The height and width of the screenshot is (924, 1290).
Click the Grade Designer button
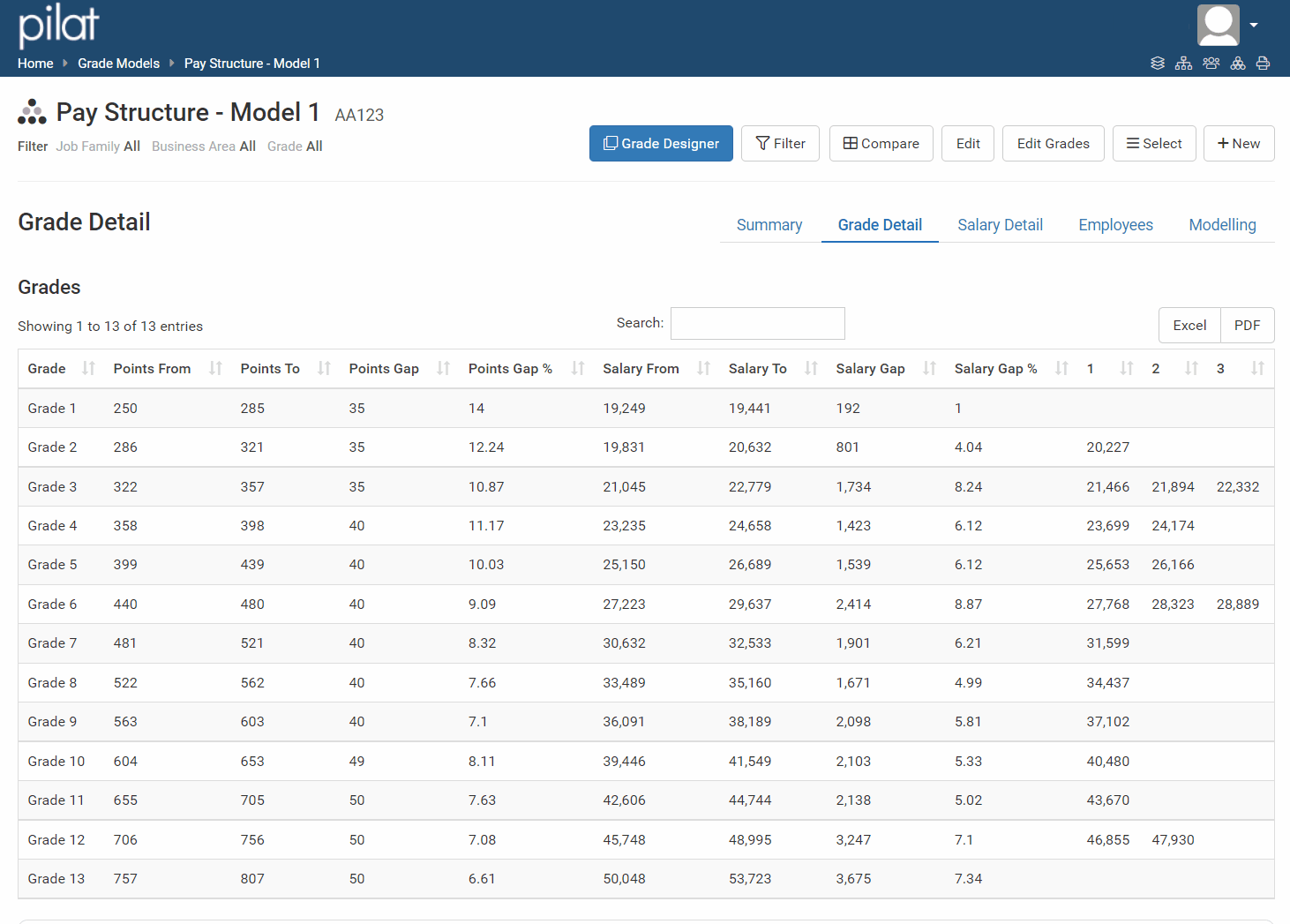(x=661, y=143)
